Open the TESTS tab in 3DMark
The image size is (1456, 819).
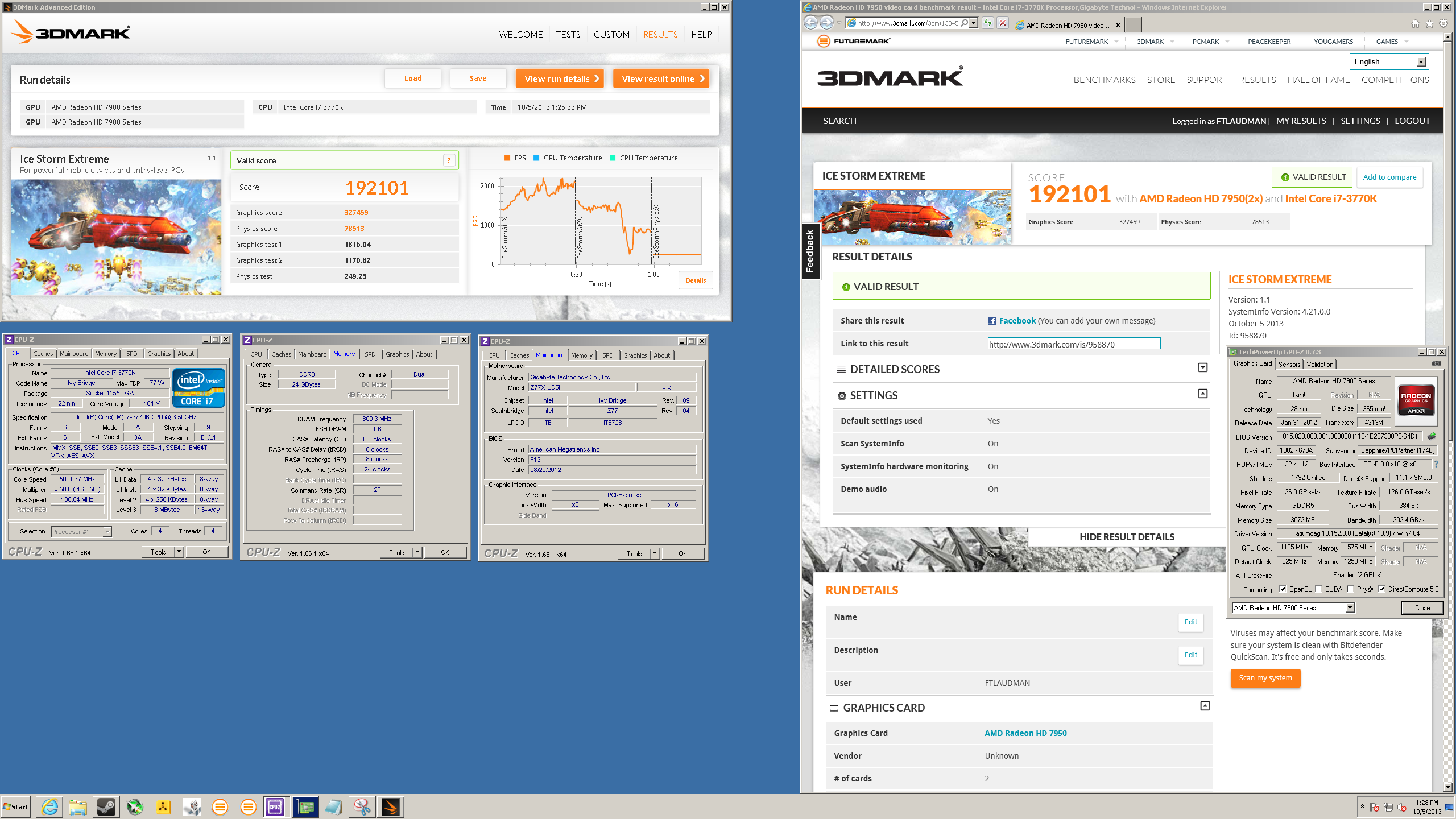tap(568, 34)
